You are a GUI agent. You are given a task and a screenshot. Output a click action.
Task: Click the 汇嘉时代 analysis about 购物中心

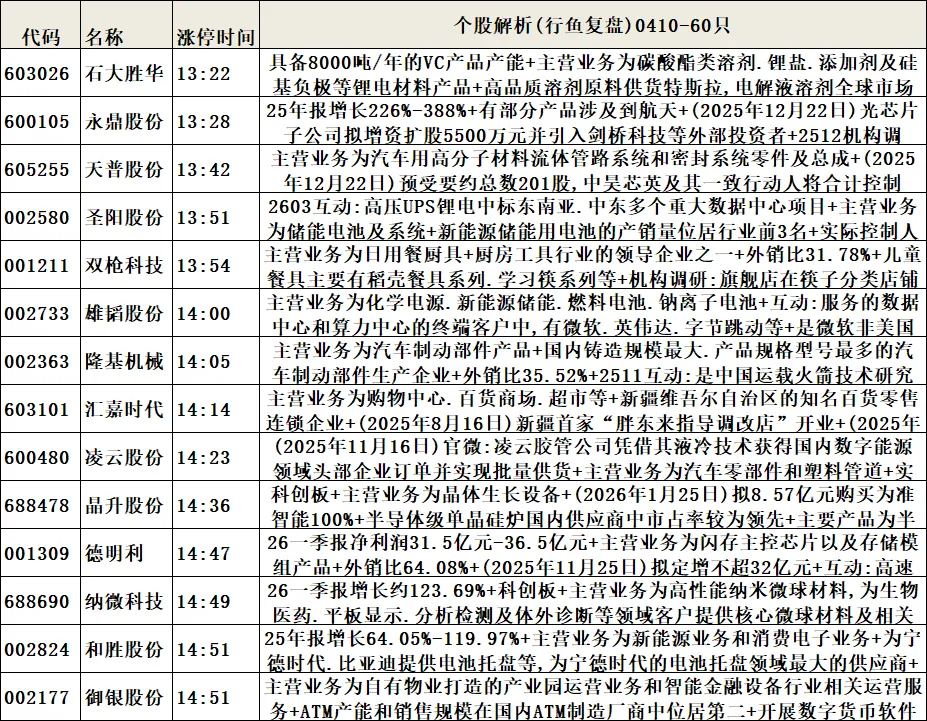pos(593,410)
